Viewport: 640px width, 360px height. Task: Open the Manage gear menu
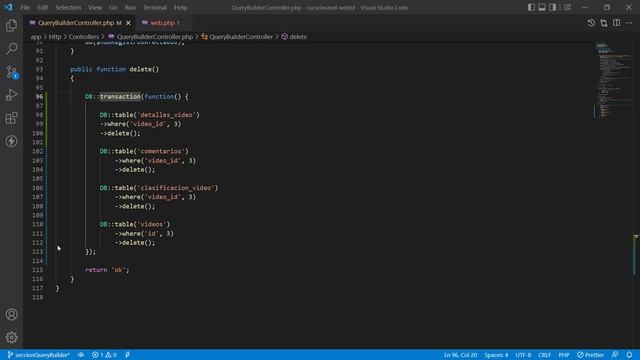[x=11, y=337]
